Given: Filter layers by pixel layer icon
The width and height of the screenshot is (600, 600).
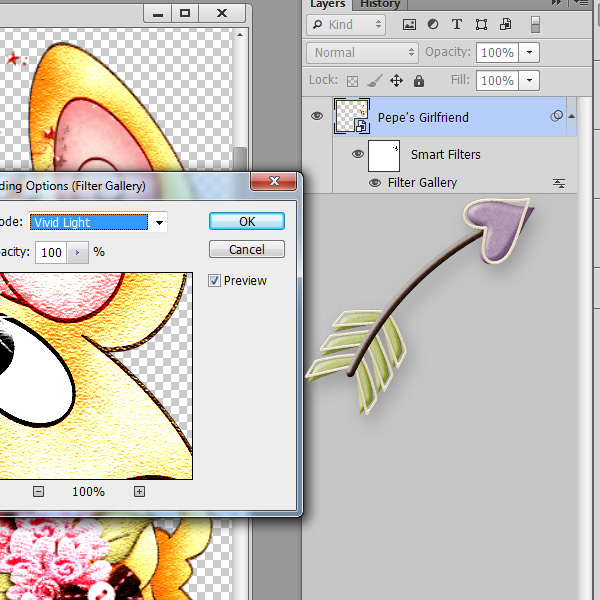Looking at the screenshot, I should [x=409, y=25].
